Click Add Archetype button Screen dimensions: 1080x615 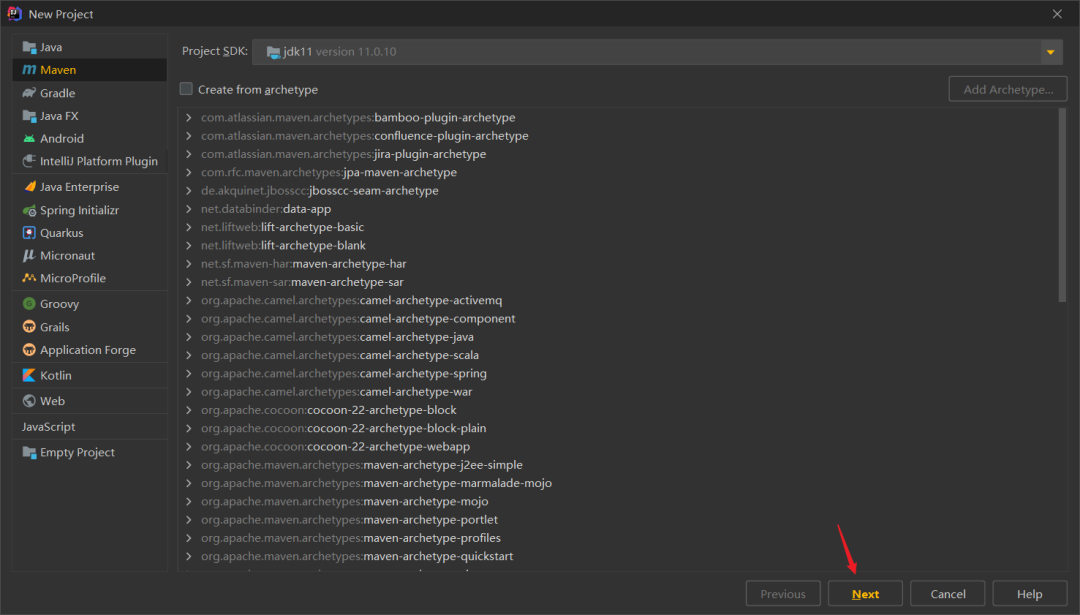point(1008,90)
